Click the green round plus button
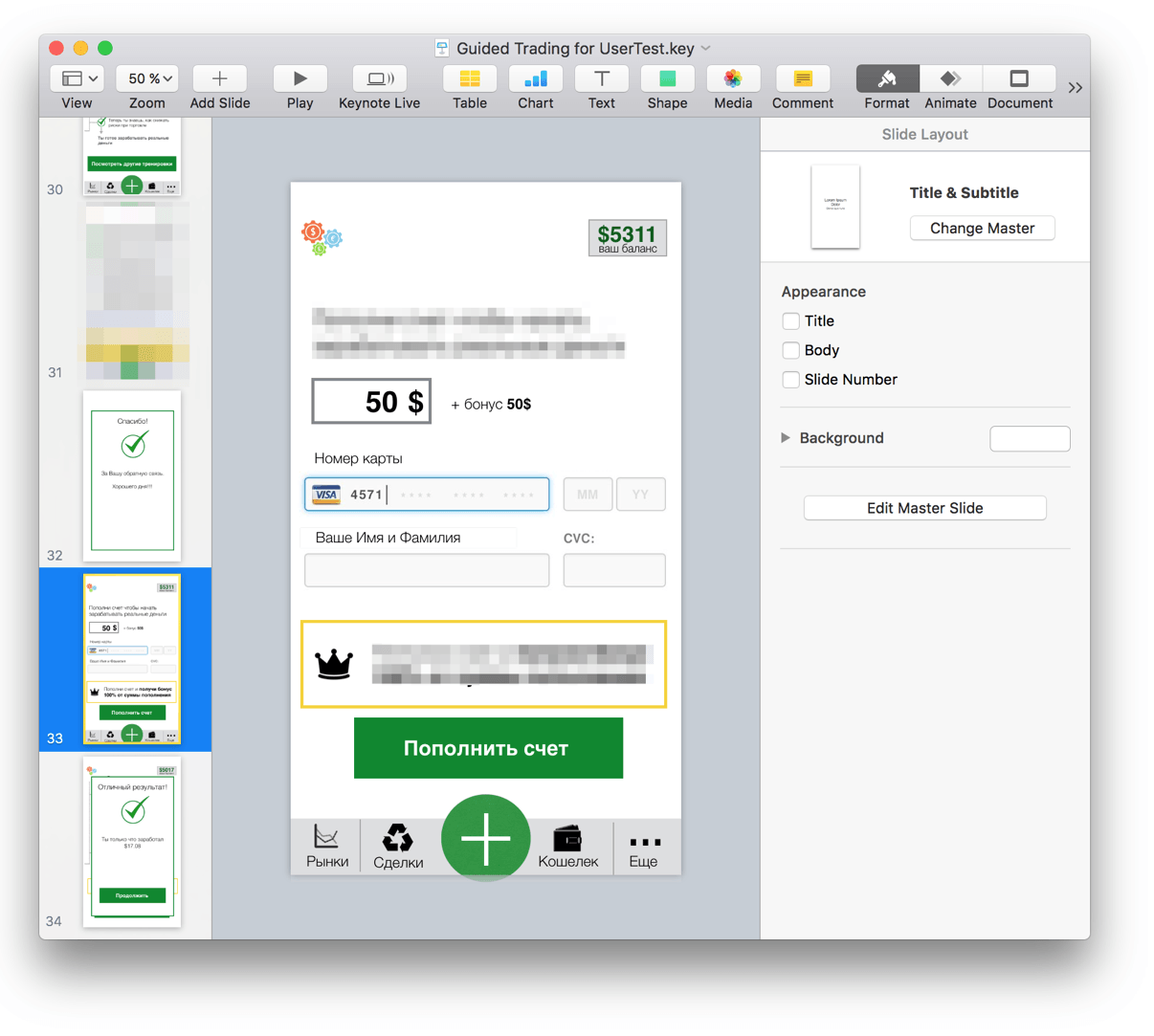 point(486,839)
